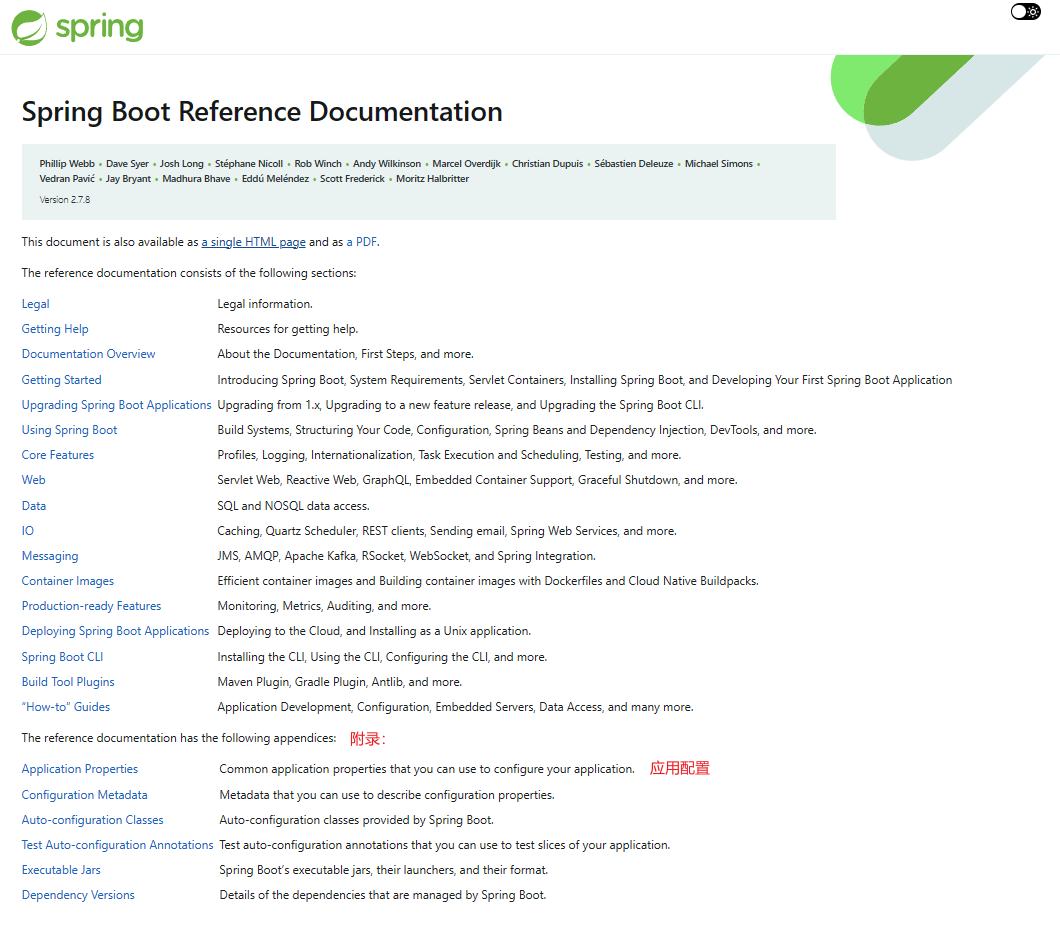
Task: Click author name Stéphane Nicoll
Action: point(249,164)
